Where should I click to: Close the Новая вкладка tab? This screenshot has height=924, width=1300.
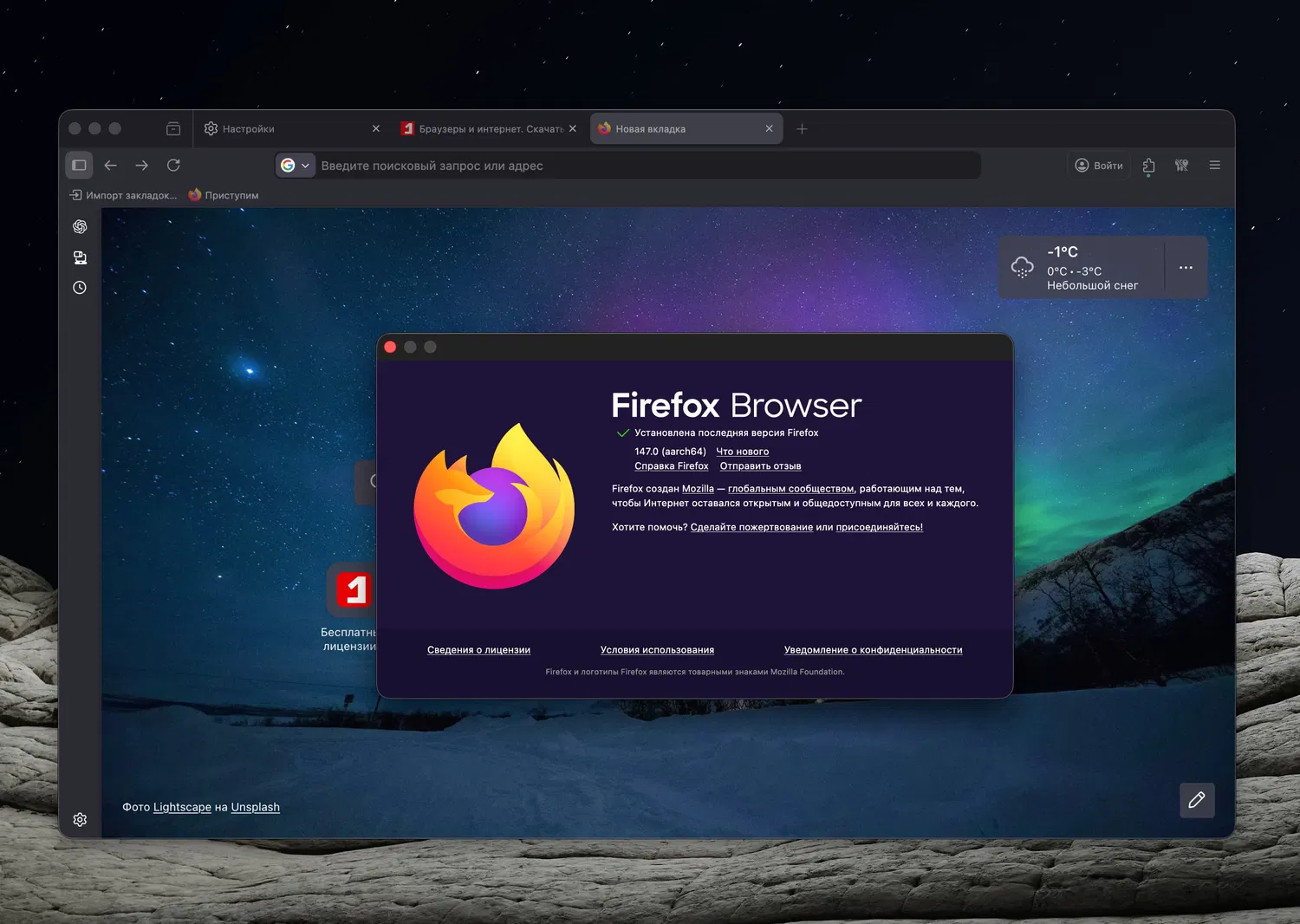(x=769, y=128)
